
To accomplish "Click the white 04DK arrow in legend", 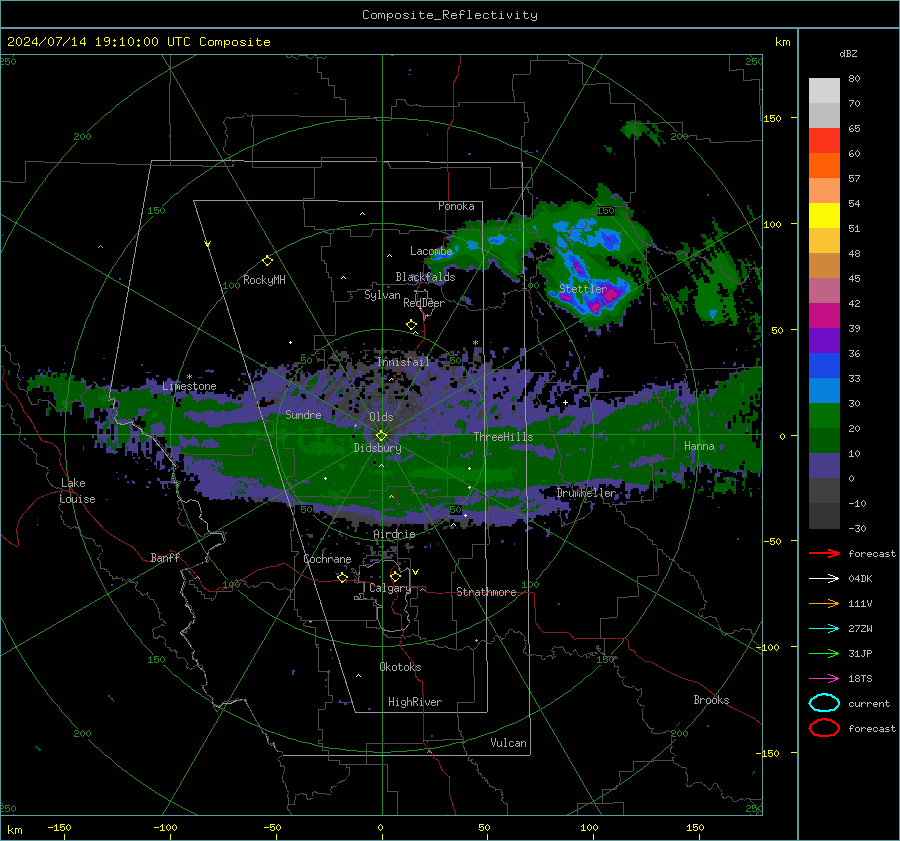I will click(x=824, y=579).
